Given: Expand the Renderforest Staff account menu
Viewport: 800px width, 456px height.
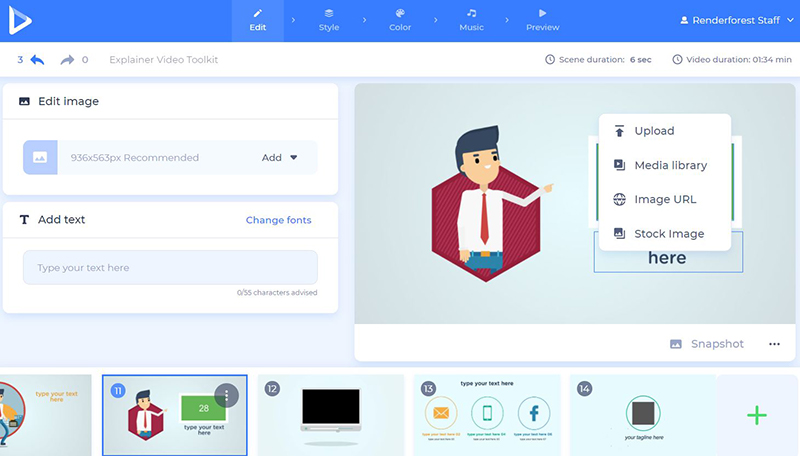Looking at the screenshot, I should tap(737, 20).
